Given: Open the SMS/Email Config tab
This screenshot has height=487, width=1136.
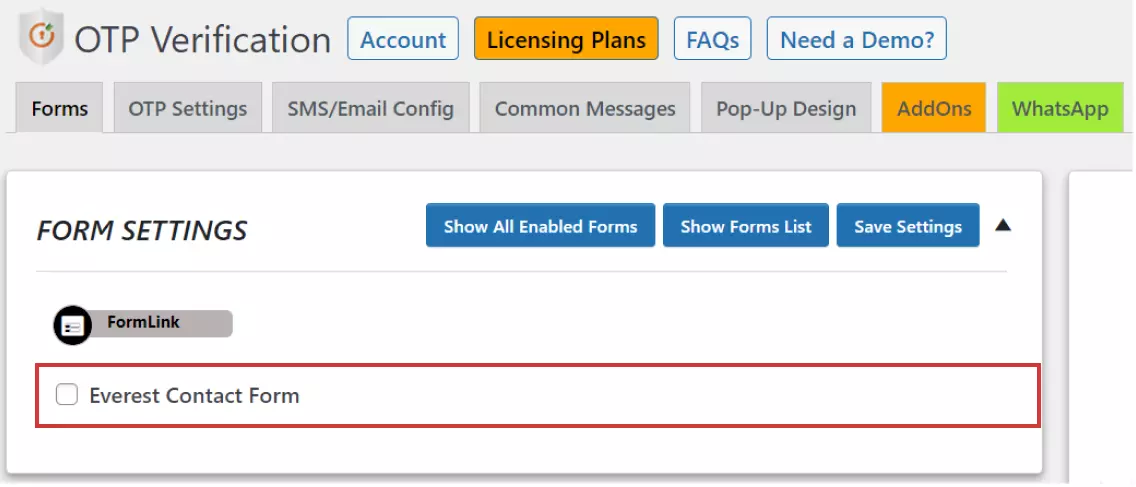Looking at the screenshot, I should click(371, 108).
